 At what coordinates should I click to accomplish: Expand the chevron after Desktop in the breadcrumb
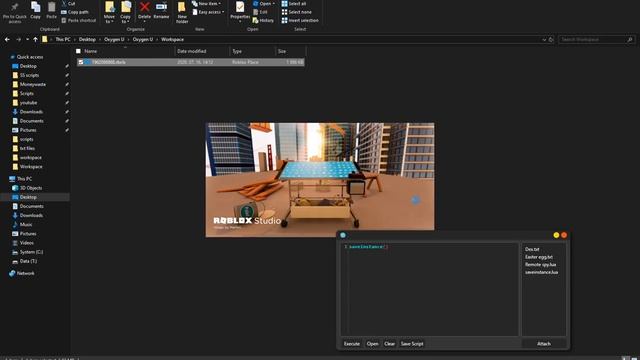point(100,40)
